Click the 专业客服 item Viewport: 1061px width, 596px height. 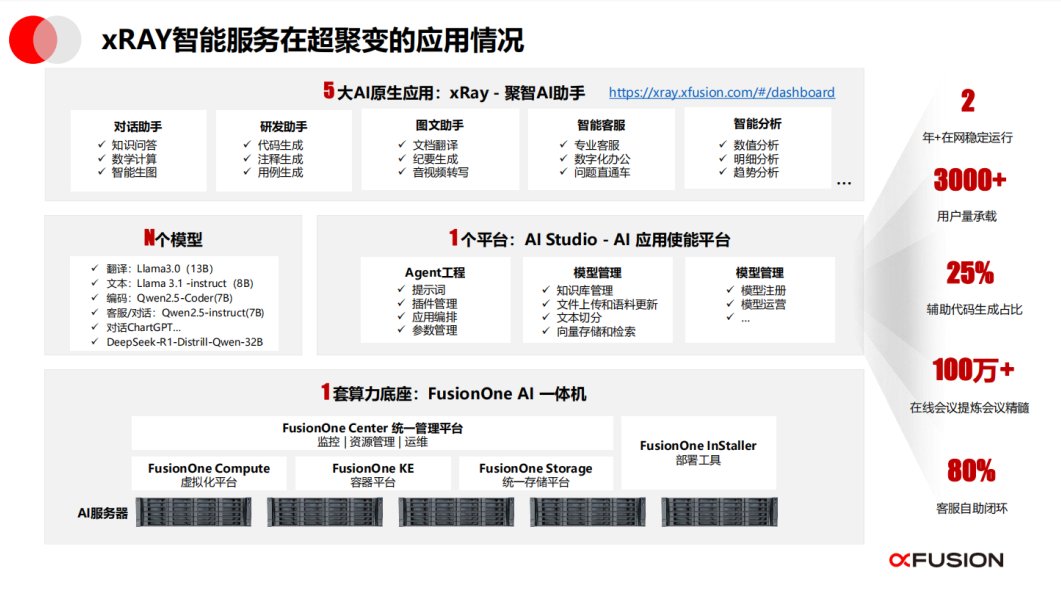pyautogui.click(x=597, y=145)
